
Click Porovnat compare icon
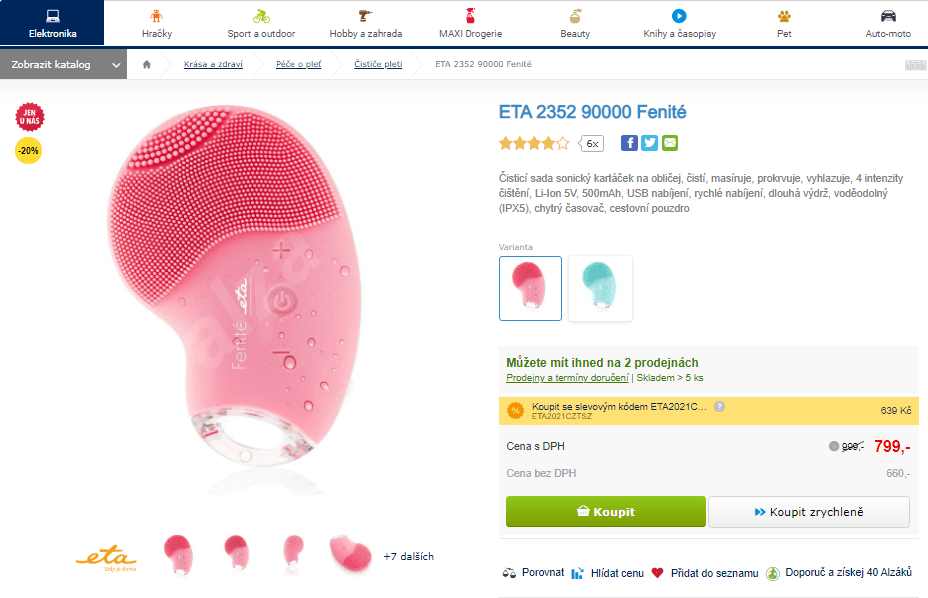(510, 573)
